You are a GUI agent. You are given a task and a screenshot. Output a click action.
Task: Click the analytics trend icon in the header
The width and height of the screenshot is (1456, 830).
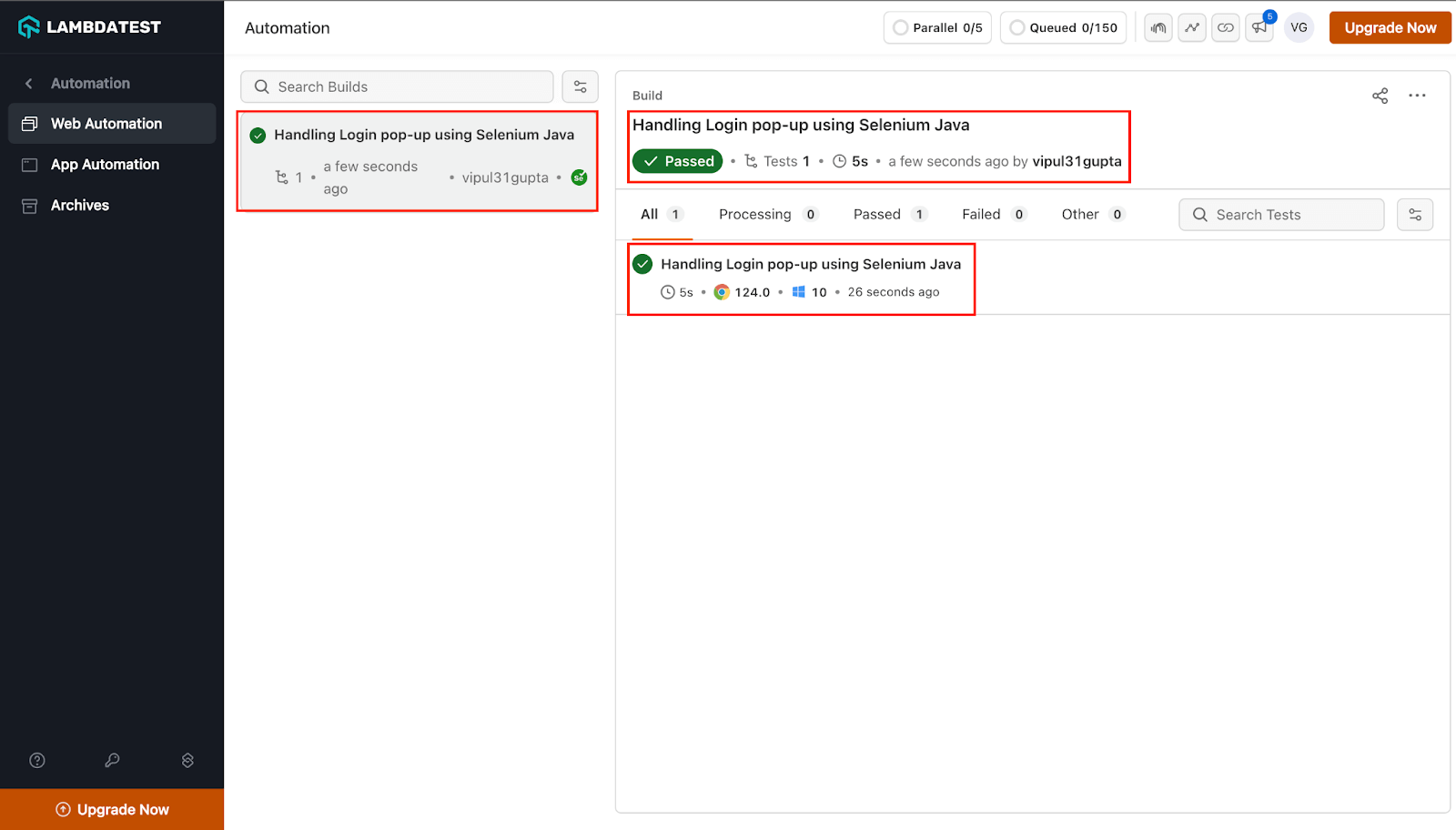tap(1191, 27)
